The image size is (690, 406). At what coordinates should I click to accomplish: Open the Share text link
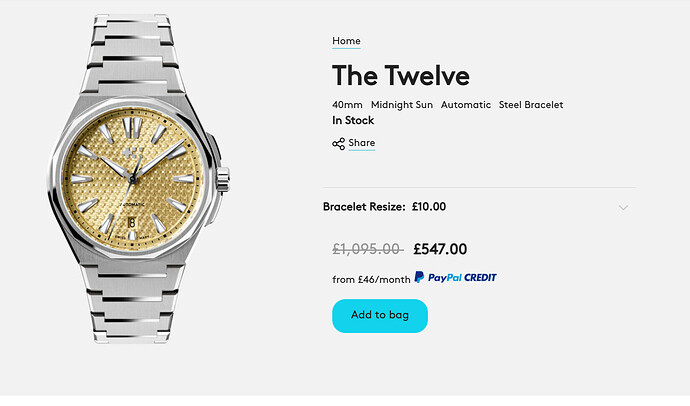coord(362,143)
